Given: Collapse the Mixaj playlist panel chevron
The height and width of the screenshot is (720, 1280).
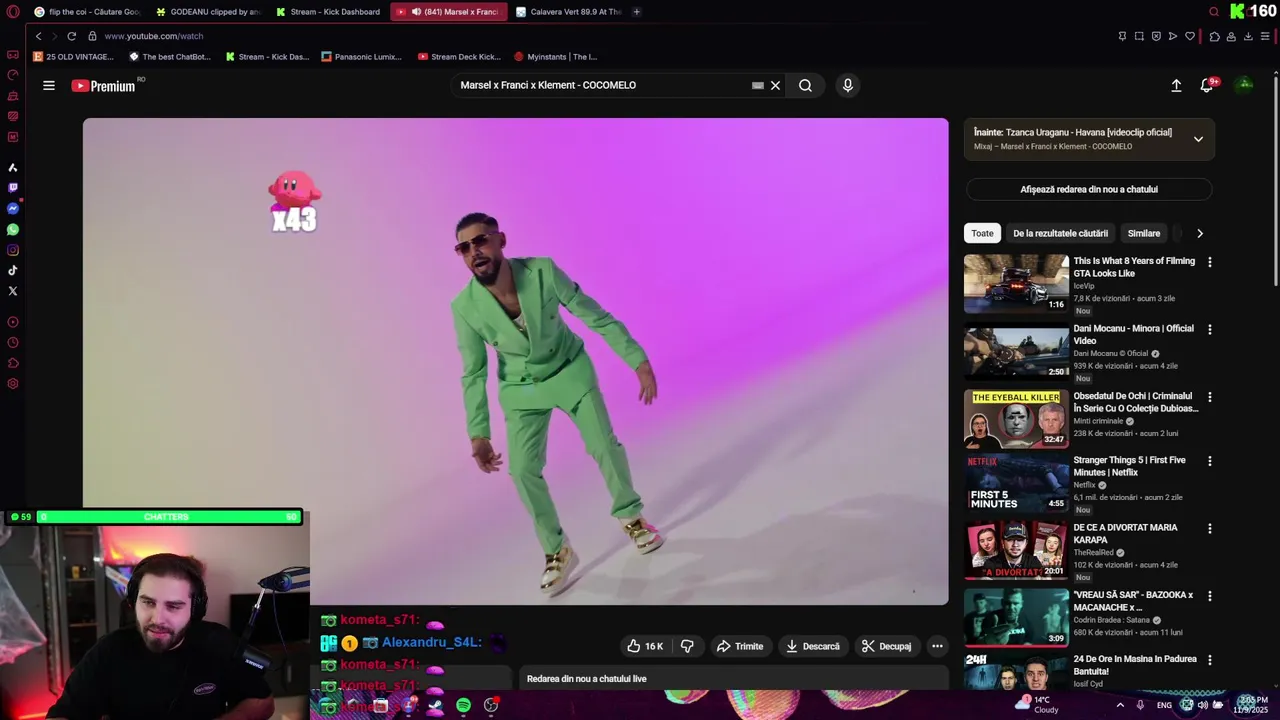Looking at the screenshot, I should (1198, 139).
